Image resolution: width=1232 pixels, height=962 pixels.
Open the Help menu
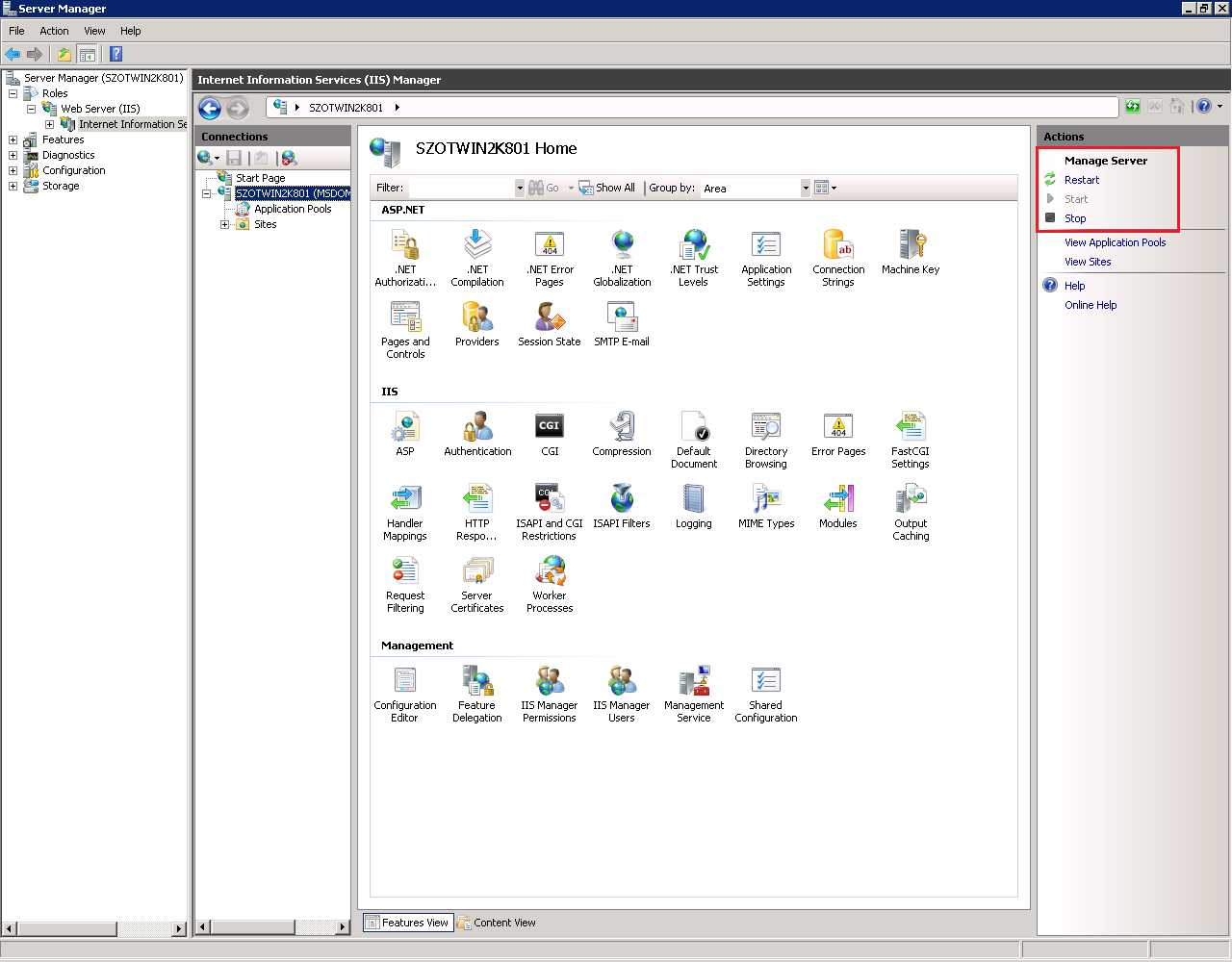pos(131,31)
